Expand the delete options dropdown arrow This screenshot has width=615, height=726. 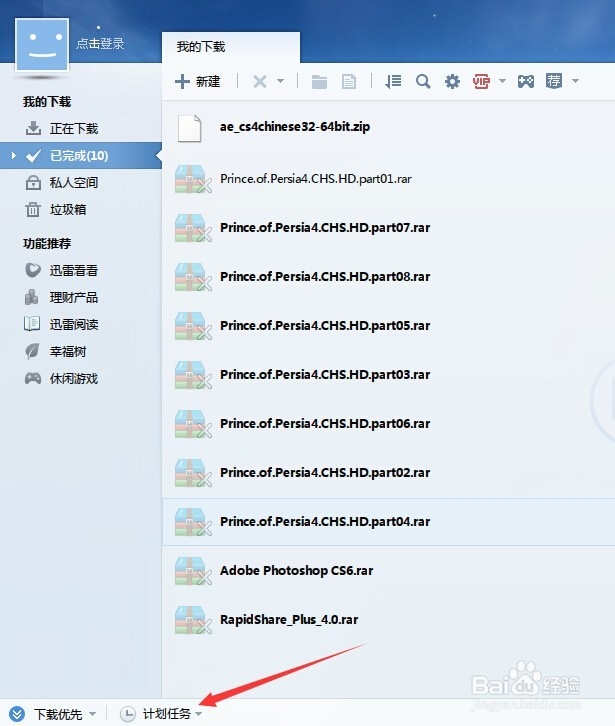[281, 81]
